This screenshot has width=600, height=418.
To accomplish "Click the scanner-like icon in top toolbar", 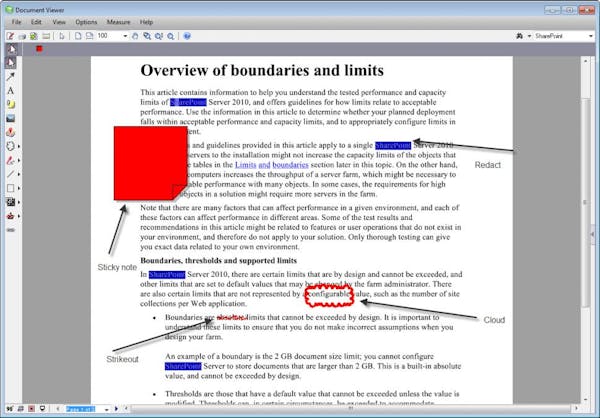I will [46, 36].
